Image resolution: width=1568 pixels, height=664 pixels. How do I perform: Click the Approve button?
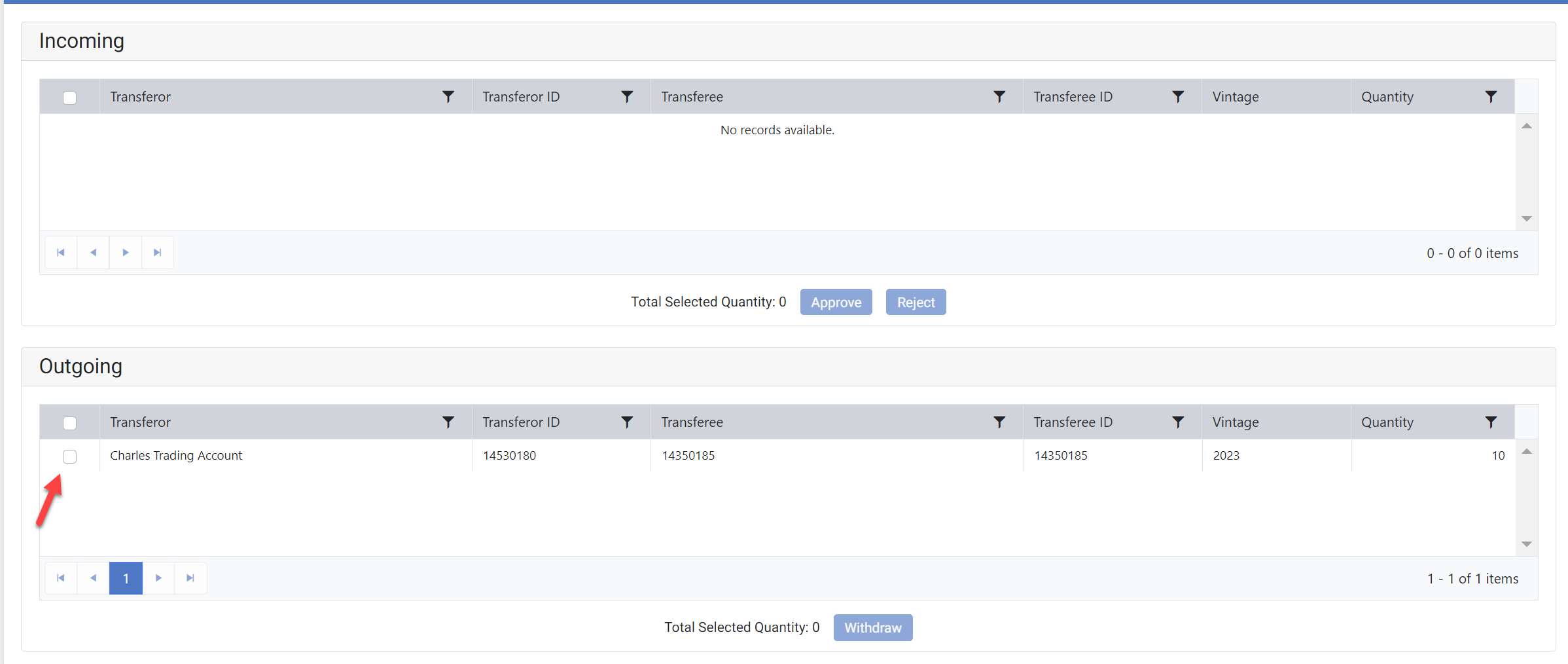pos(836,302)
